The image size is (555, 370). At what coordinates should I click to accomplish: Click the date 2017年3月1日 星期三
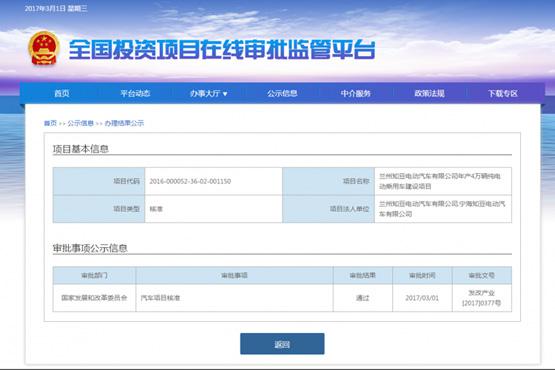click(x=56, y=8)
